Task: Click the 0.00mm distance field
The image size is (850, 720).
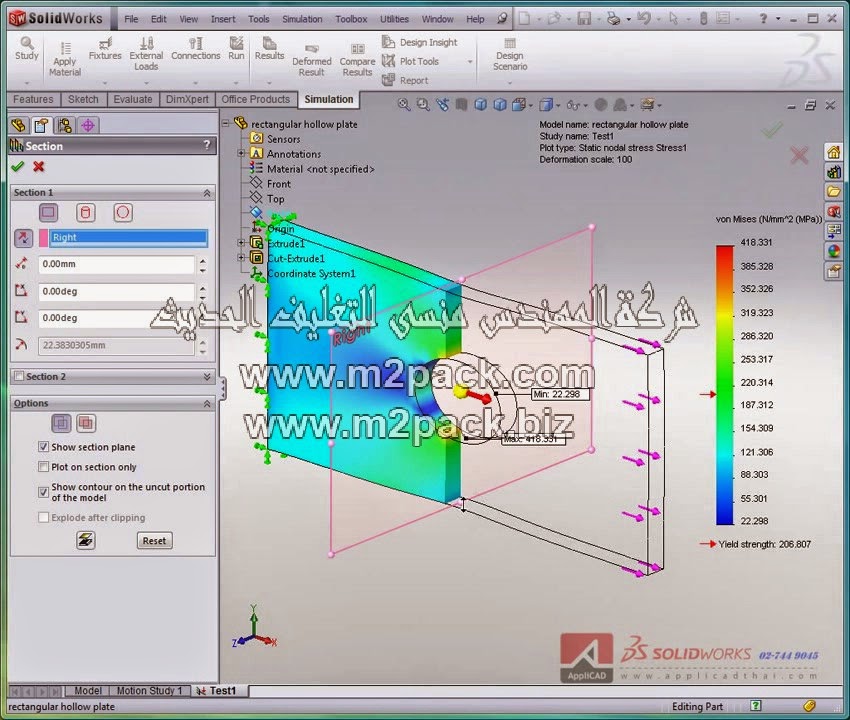Action: 116,264
